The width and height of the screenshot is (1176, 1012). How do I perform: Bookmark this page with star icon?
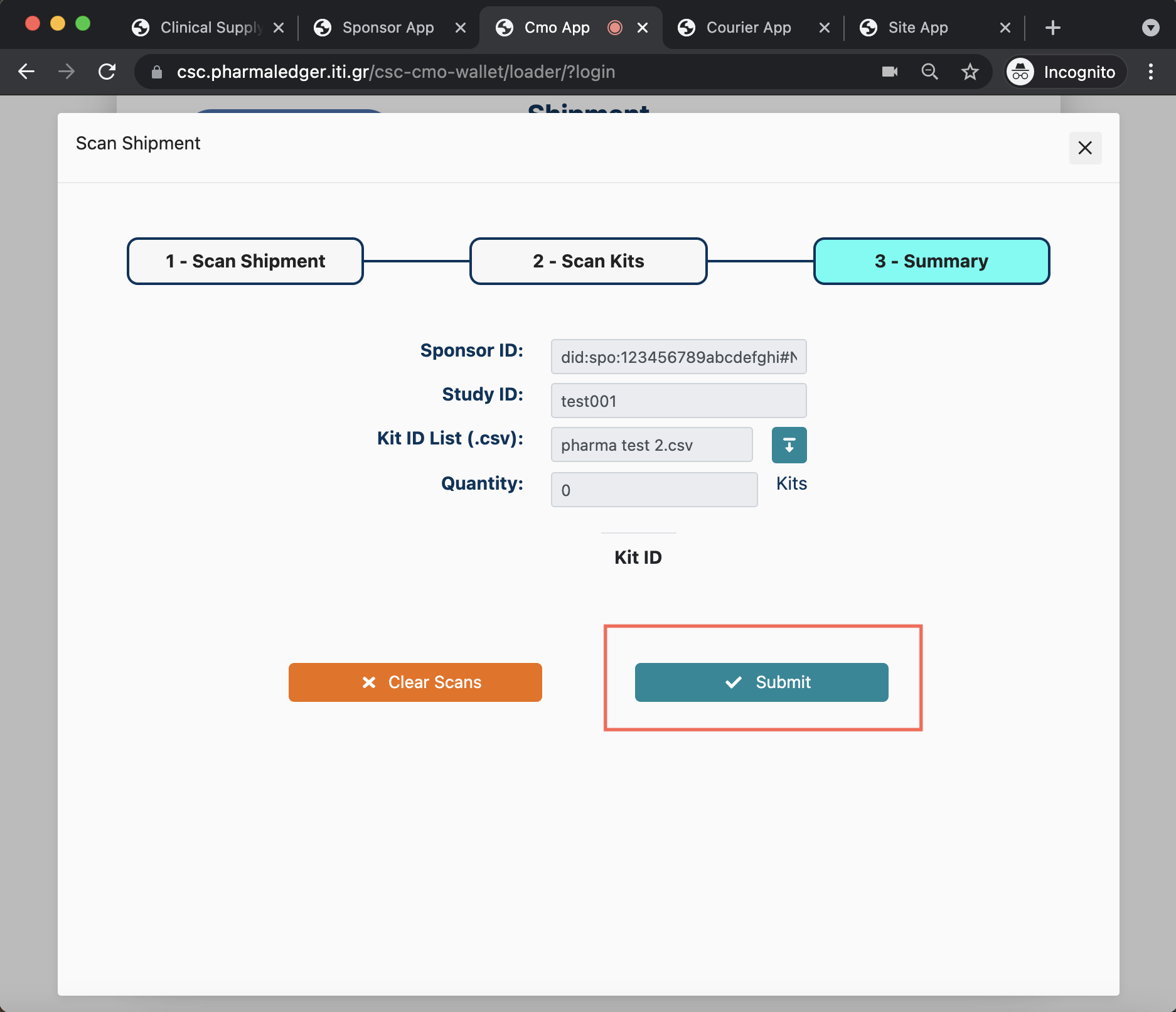[x=970, y=72]
